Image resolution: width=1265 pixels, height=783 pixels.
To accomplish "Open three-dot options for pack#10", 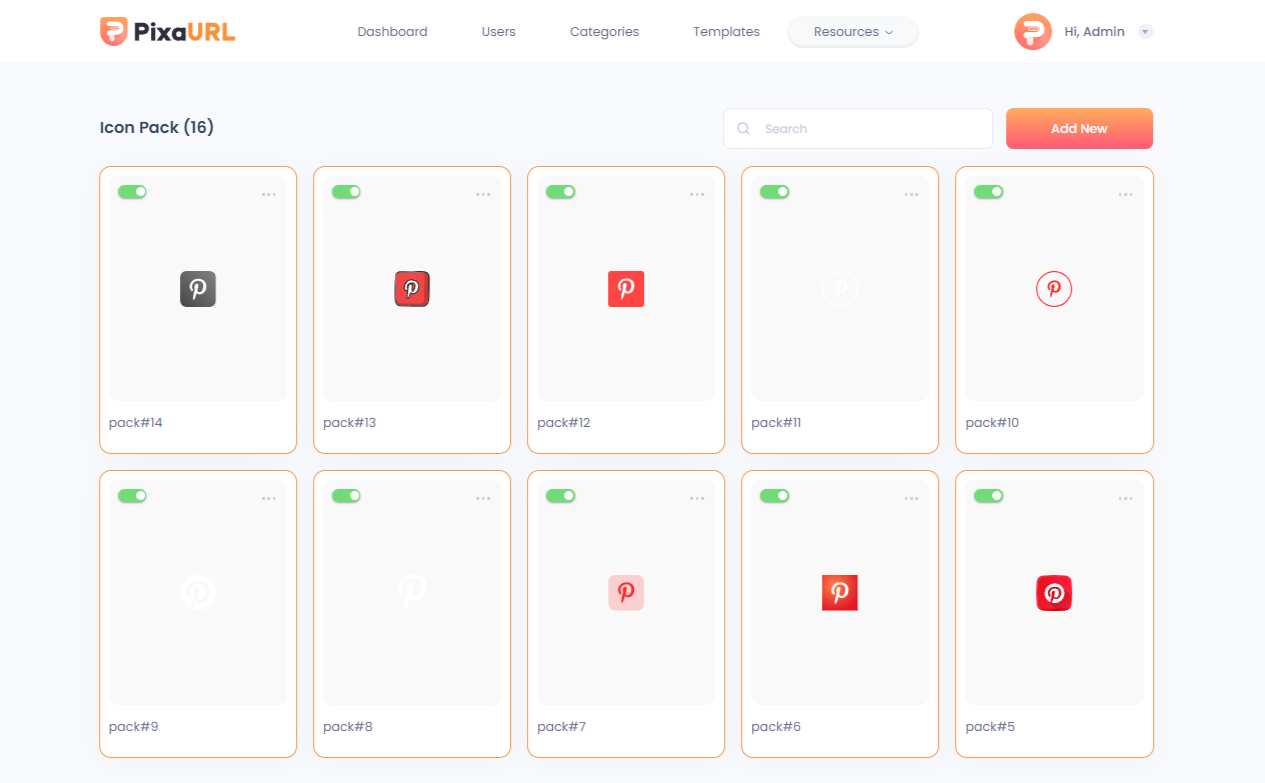I will tap(1125, 194).
